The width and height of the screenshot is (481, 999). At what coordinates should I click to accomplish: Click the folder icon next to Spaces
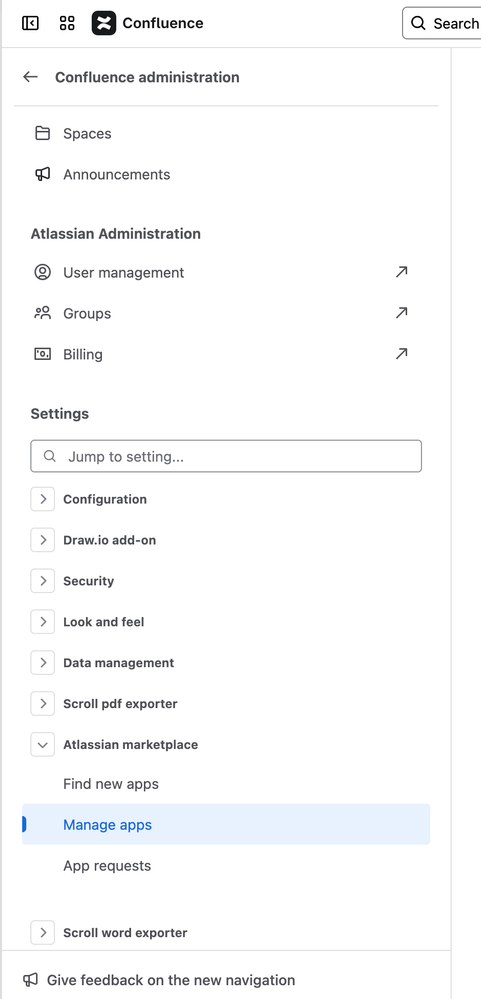coord(42,133)
